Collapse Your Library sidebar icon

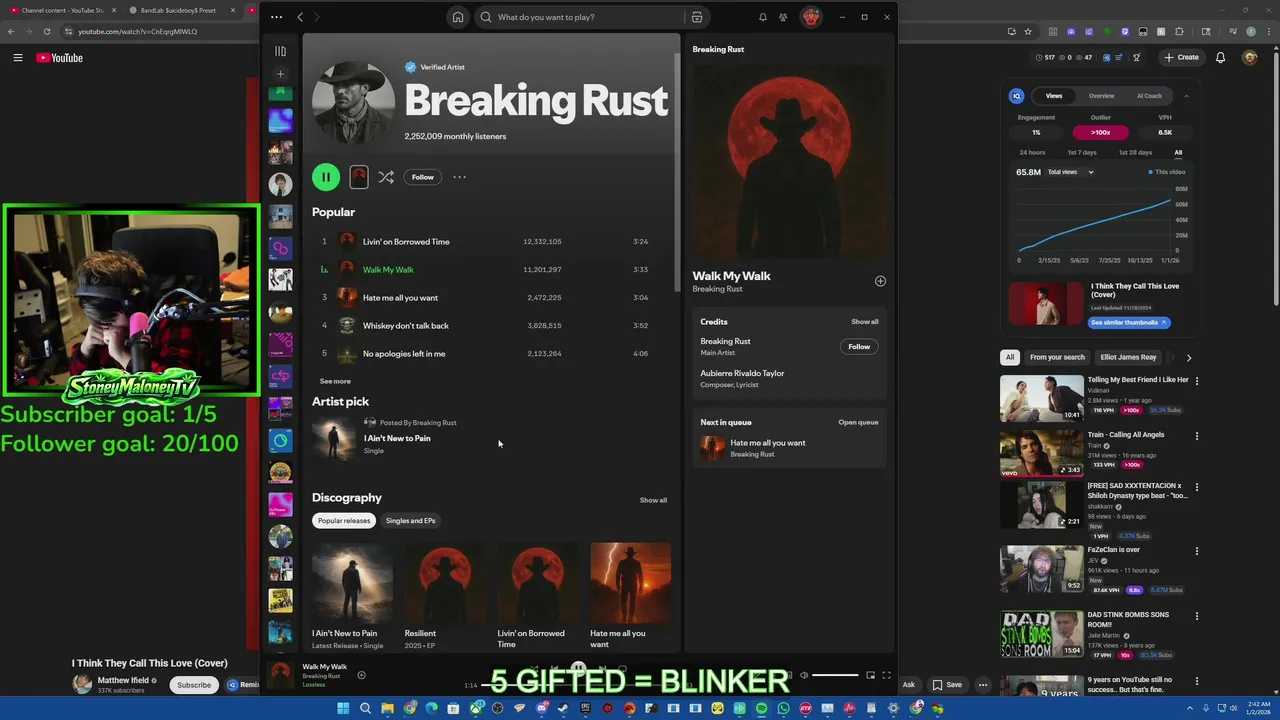[x=280, y=51]
